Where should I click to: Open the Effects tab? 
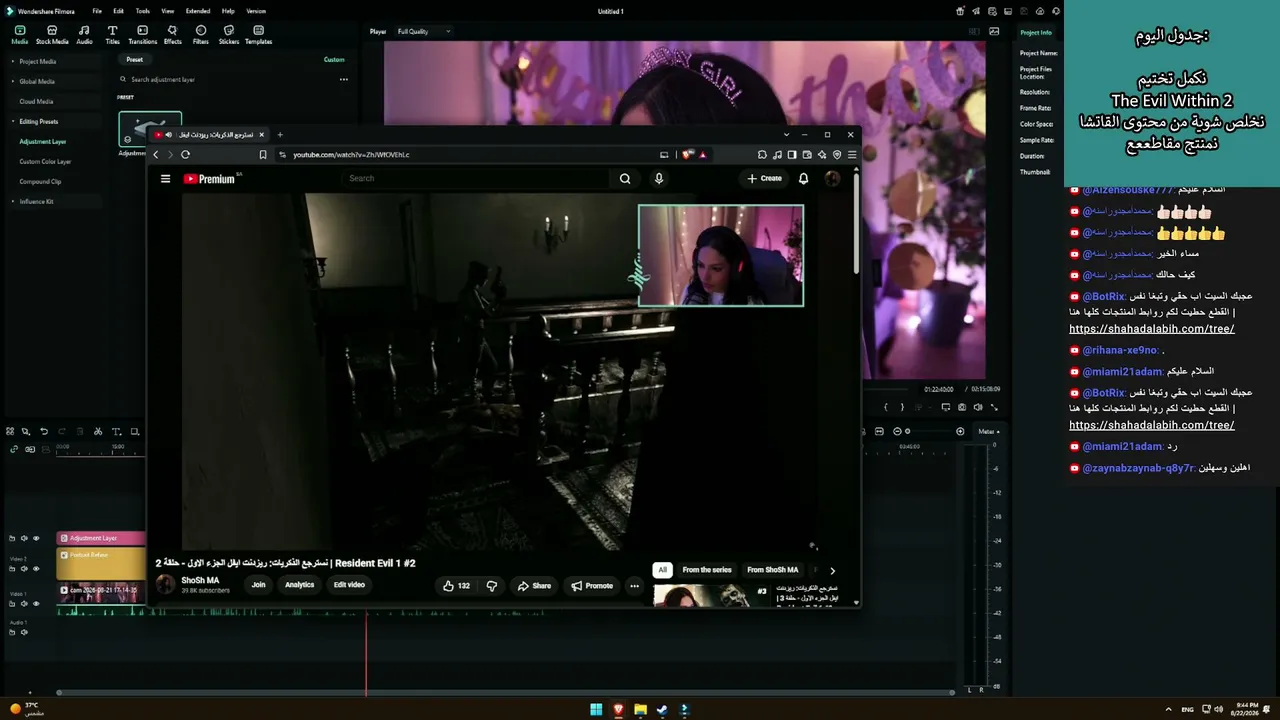pyautogui.click(x=172, y=35)
